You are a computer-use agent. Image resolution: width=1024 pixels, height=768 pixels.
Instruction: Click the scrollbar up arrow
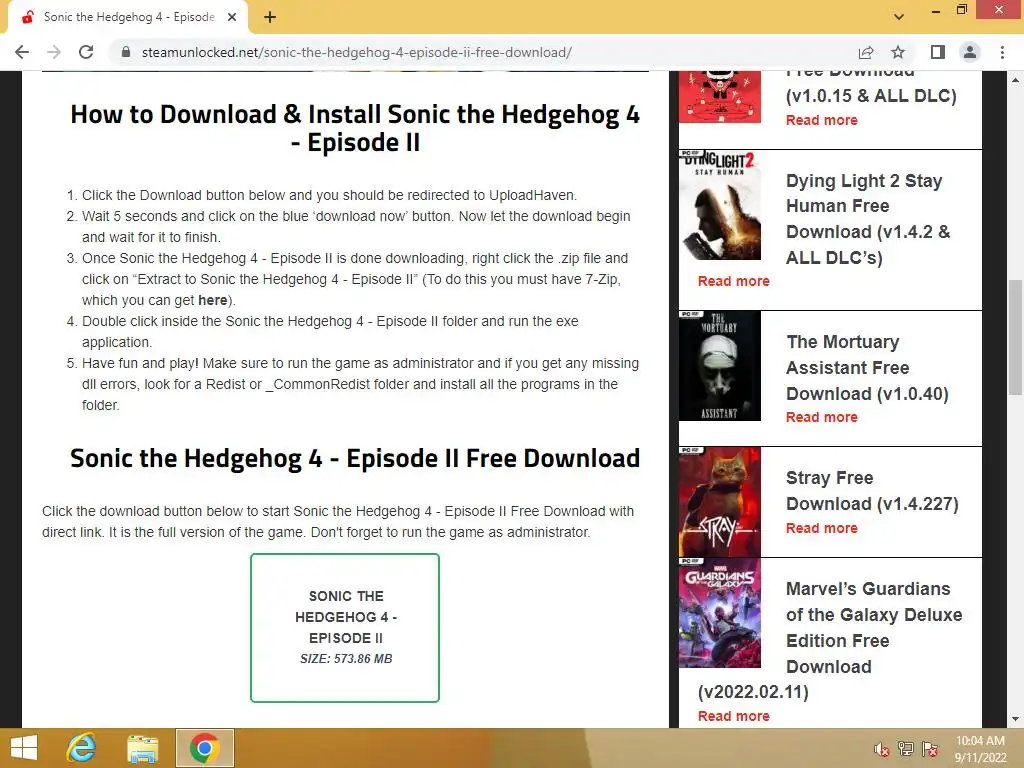pyautogui.click(x=1015, y=80)
